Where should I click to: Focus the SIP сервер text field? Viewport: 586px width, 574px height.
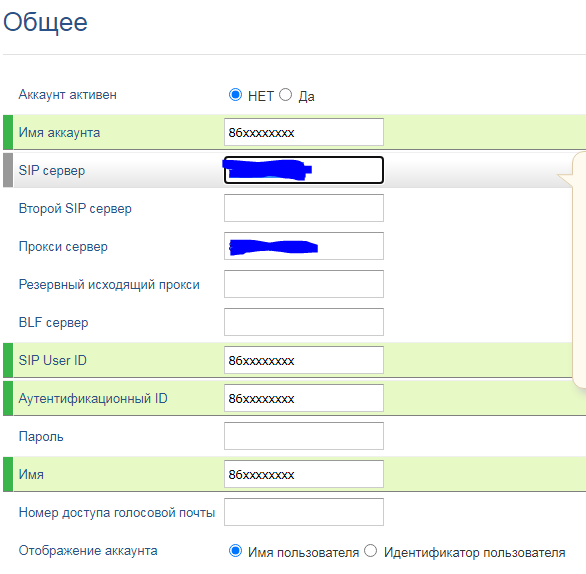[x=304, y=170]
